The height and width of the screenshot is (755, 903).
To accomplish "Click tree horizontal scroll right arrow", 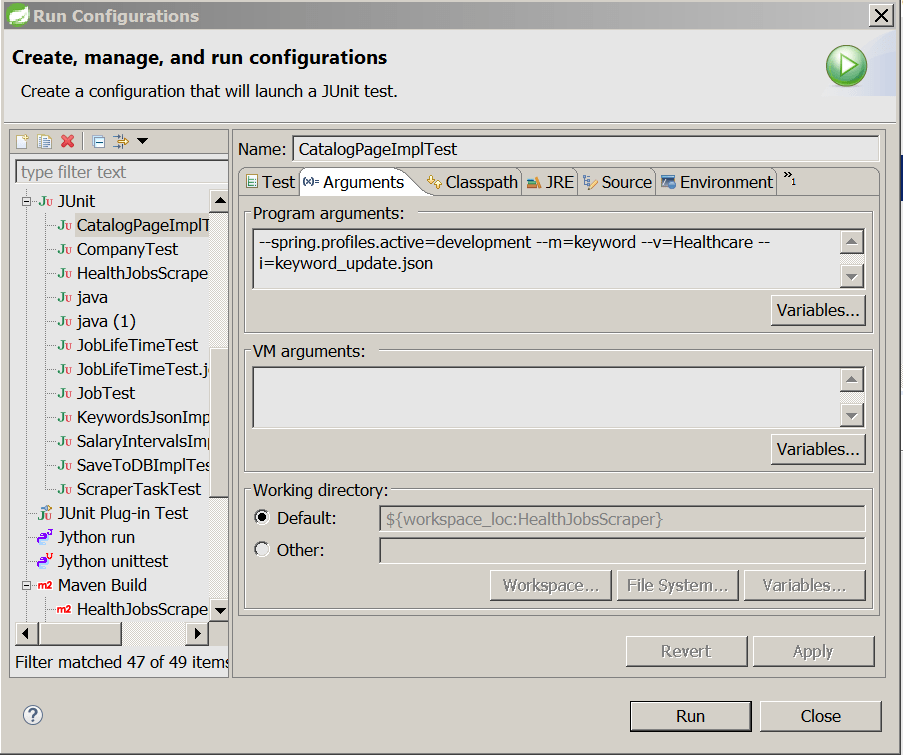I will click(197, 633).
